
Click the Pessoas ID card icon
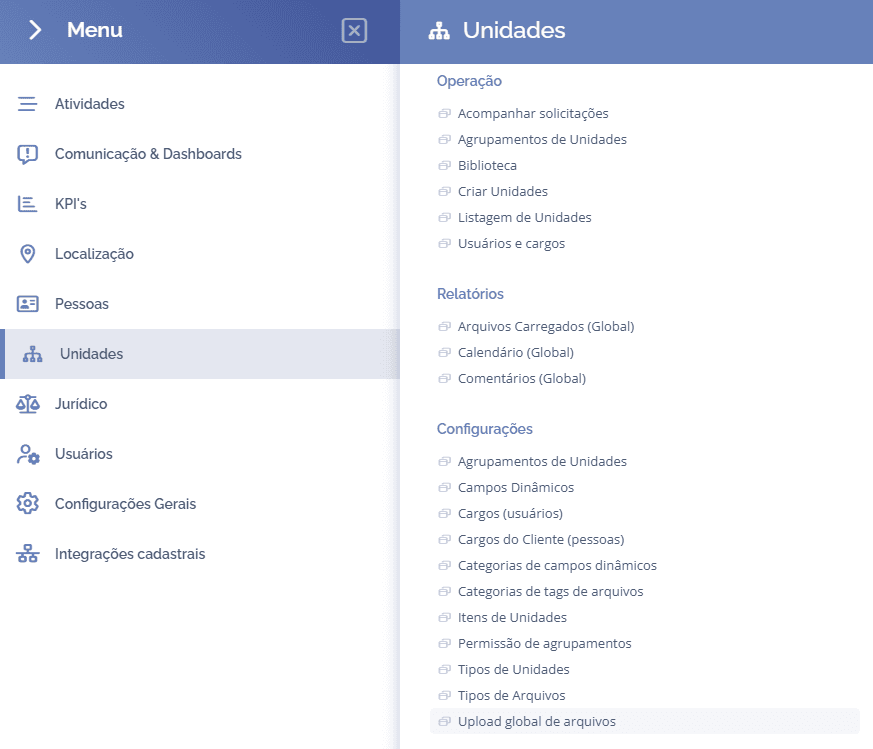click(27, 304)
